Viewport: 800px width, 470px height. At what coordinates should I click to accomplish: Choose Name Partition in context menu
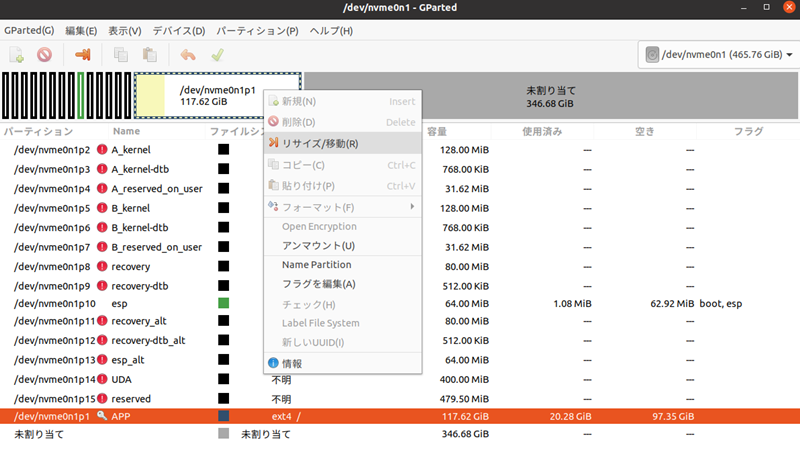[342, 265]
